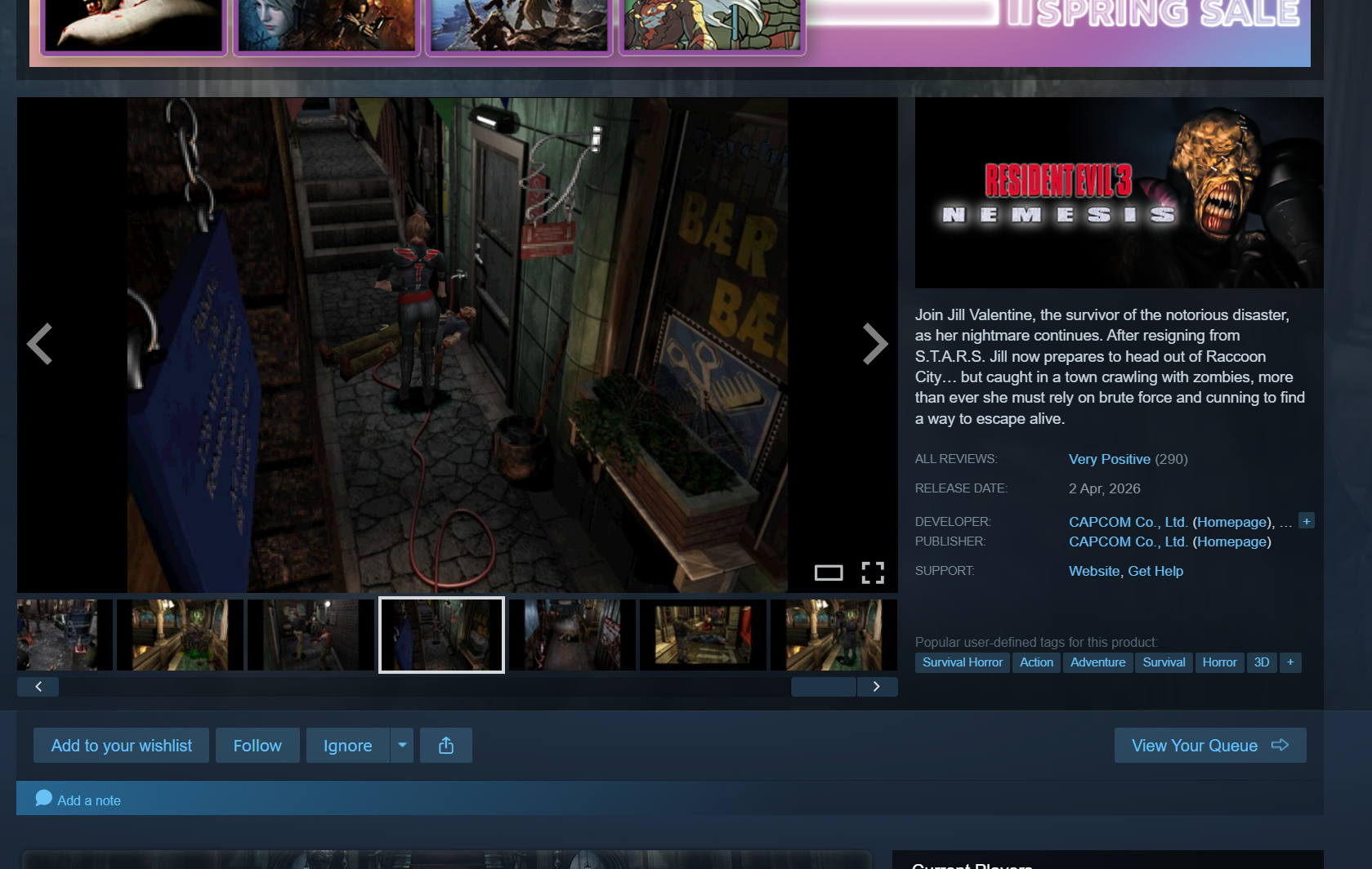Click the thumbnail strip scrollbar handle
Screen dimensions: 1372x869
point(824,686)
